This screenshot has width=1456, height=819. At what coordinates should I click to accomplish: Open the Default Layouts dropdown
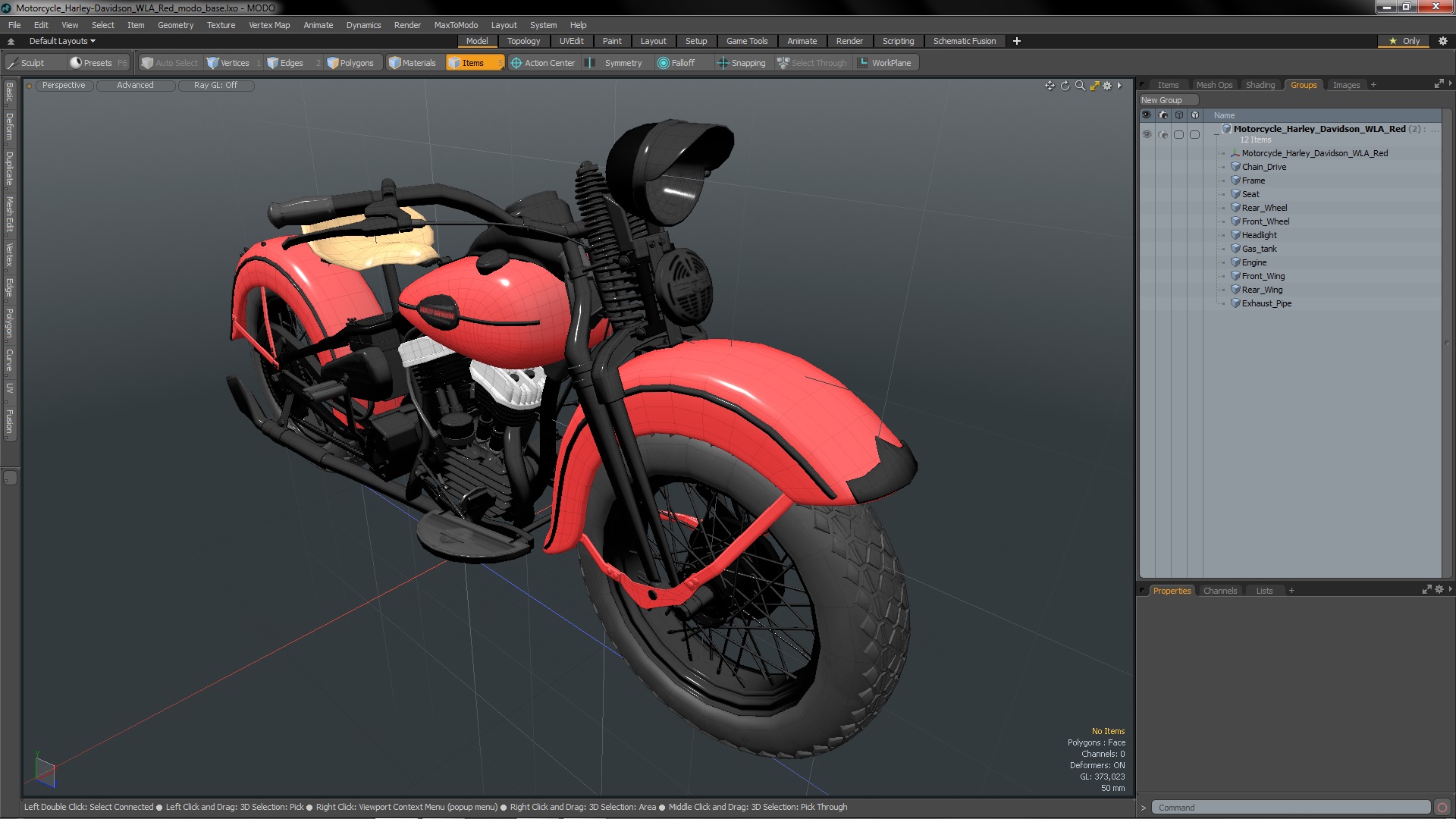62,41
